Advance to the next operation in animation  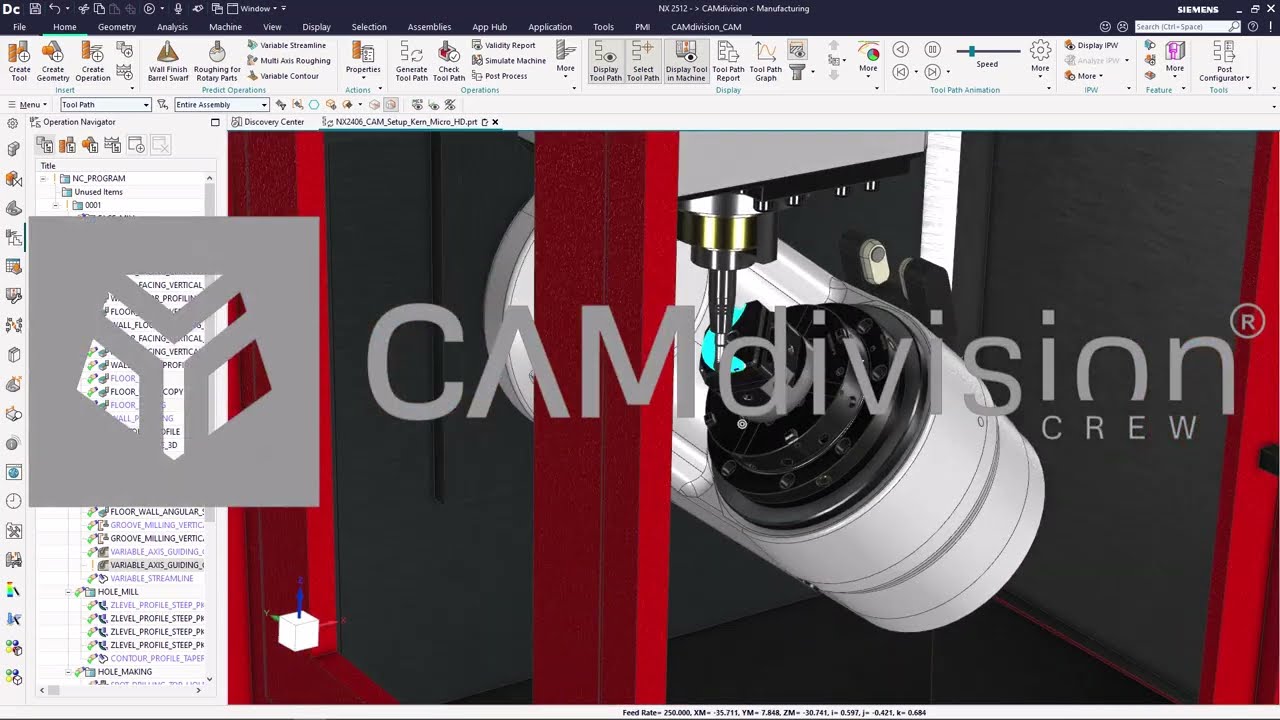pos(932,72)
